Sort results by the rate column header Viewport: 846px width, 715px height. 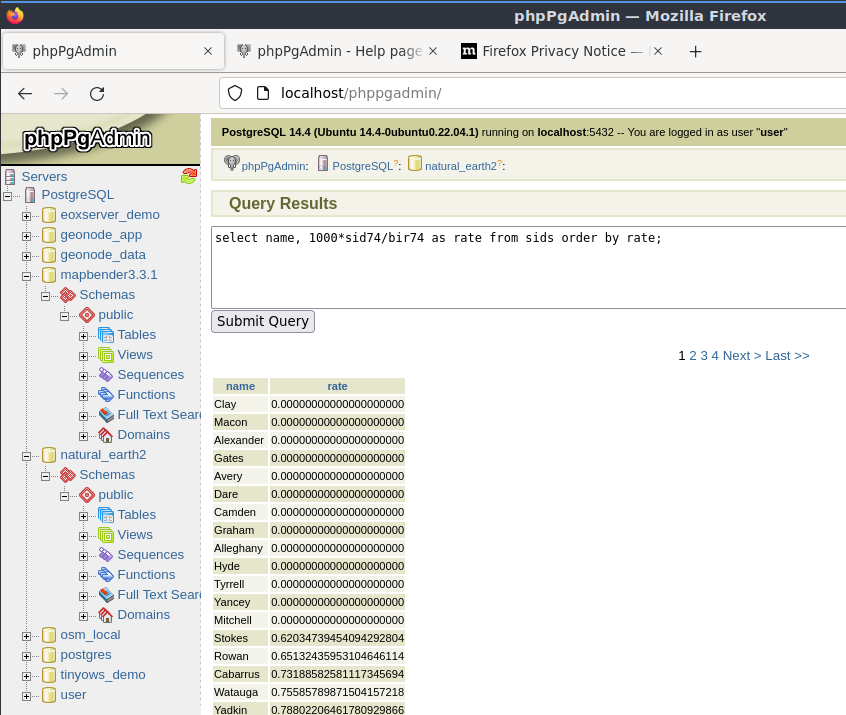[x=337, y=386]
